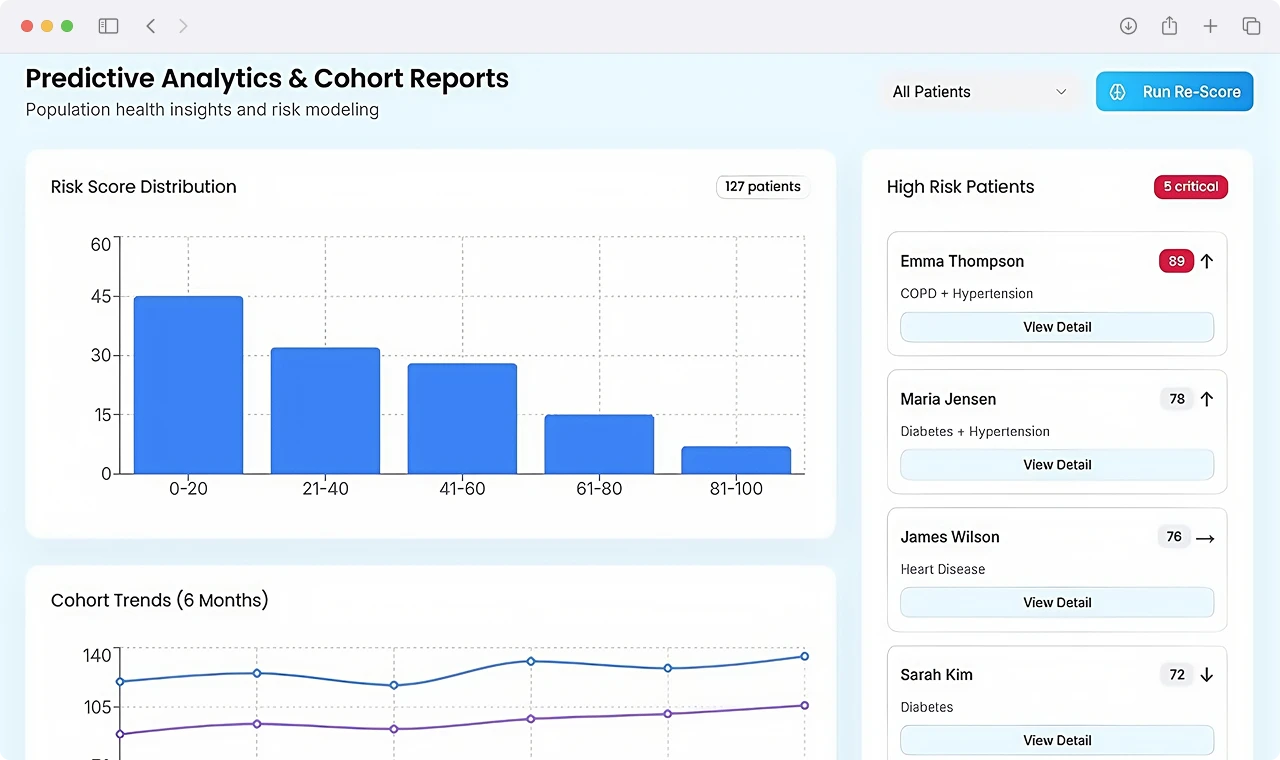Click Sarah Kim's downward trend arrow
Screen dimensions: 1280x760
click(1207, 675)
